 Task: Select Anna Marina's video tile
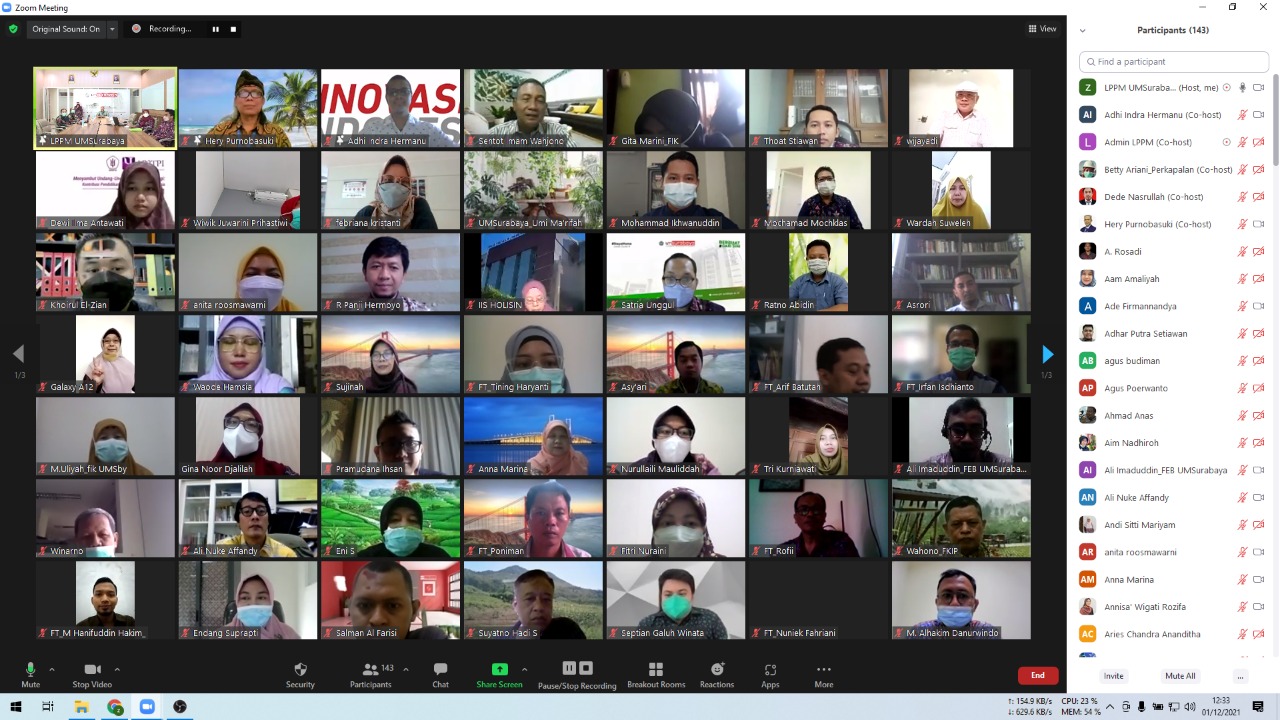pos(533,436)
